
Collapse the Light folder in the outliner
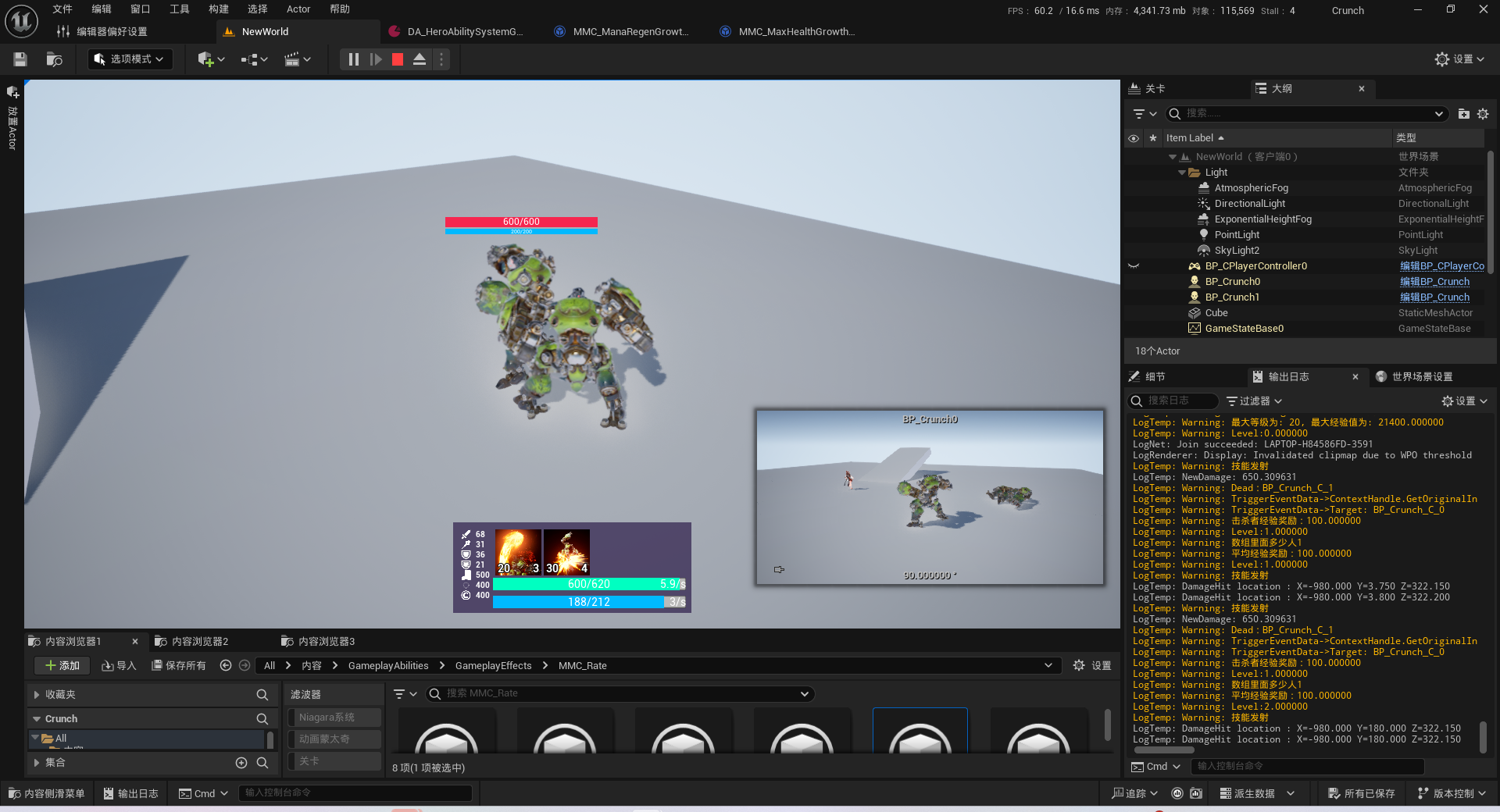point(1181,173)
